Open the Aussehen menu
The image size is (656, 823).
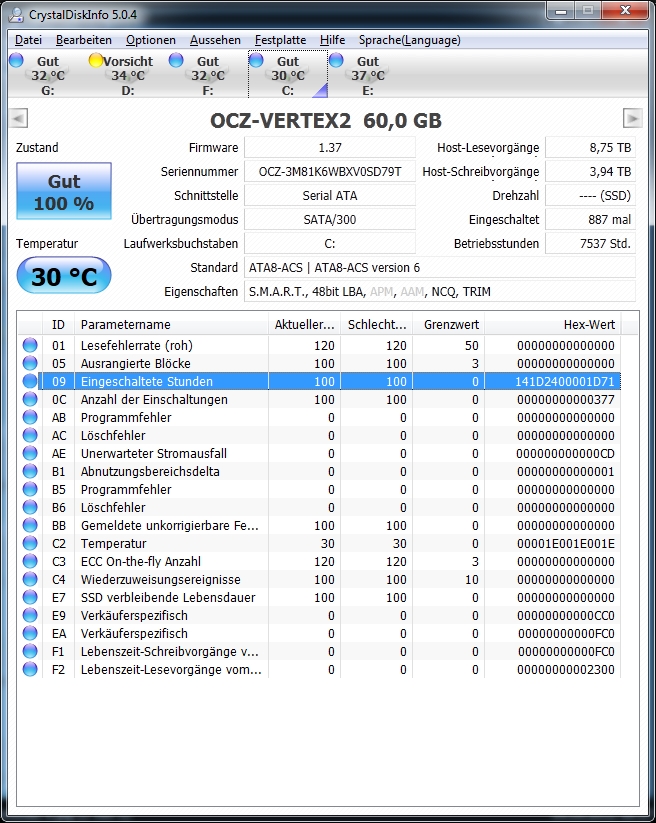[x=215, y=40]
